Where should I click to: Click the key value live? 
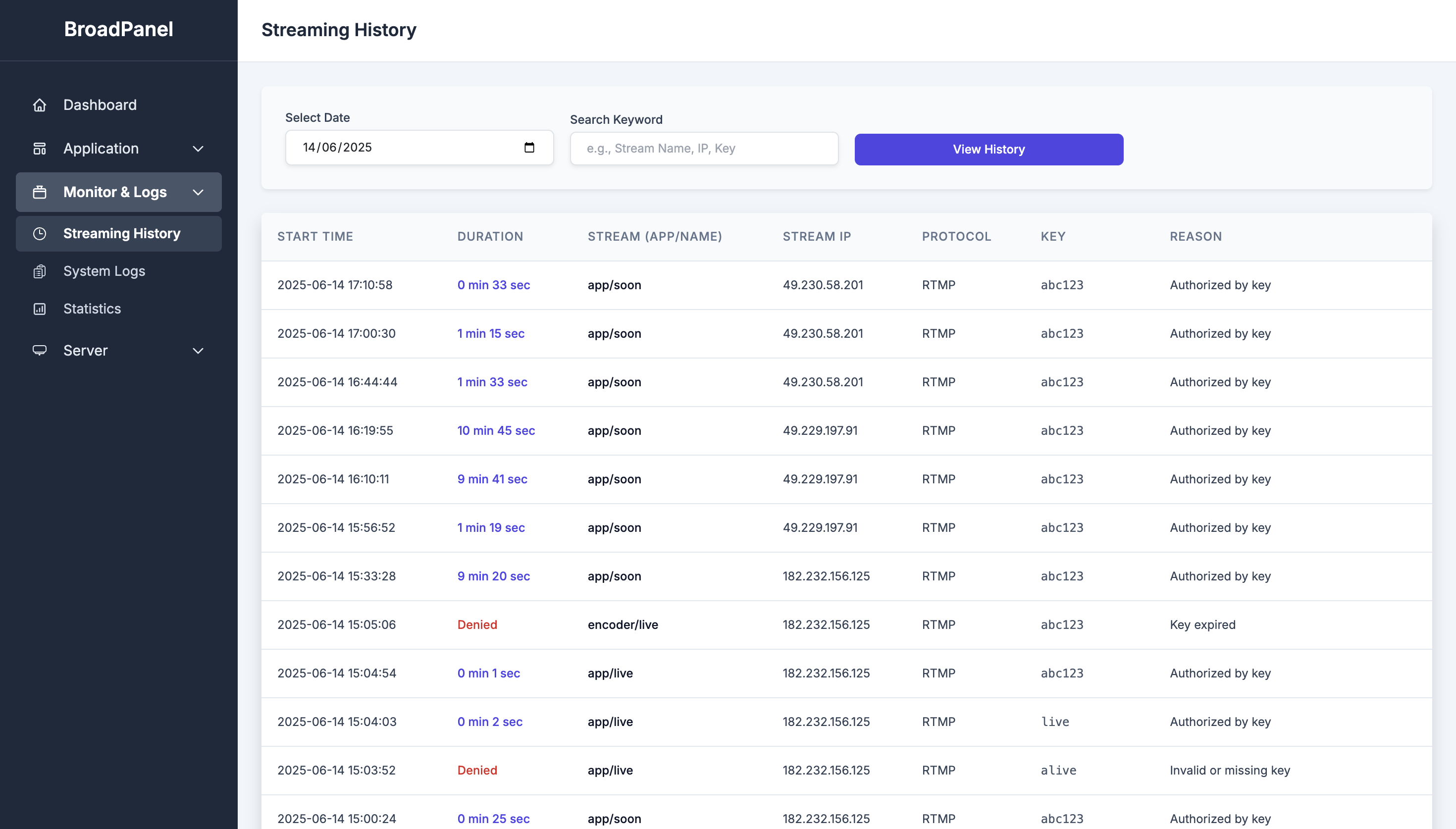1055,722
